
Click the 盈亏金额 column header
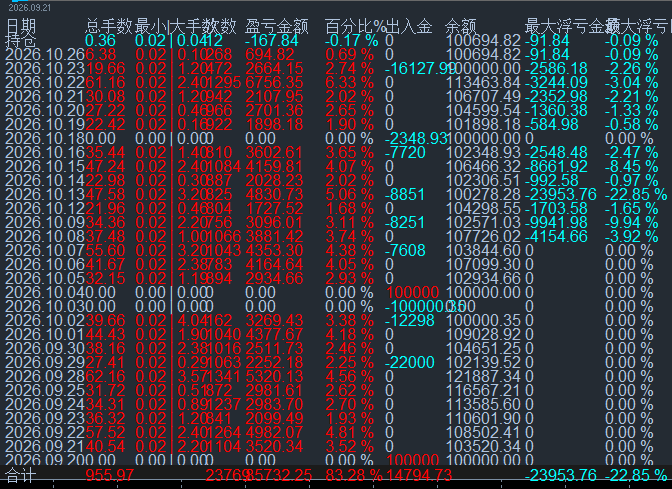[277, 27]
